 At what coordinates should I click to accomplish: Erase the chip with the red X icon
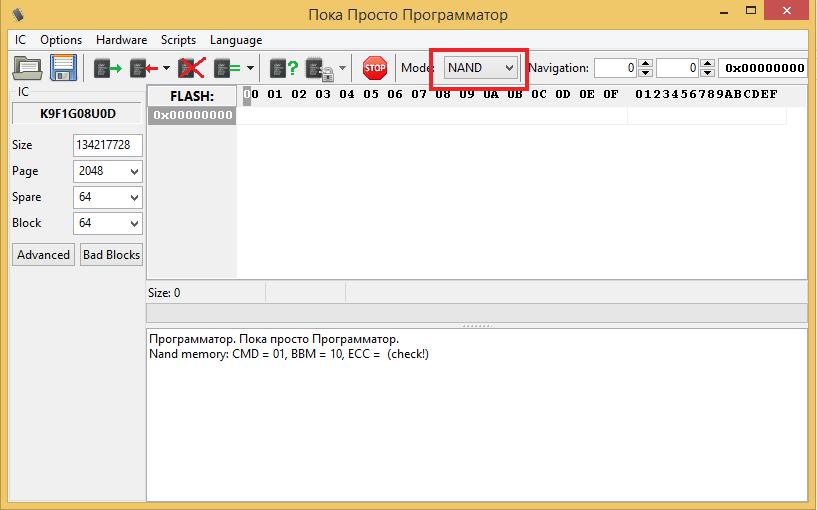point(191,68)
